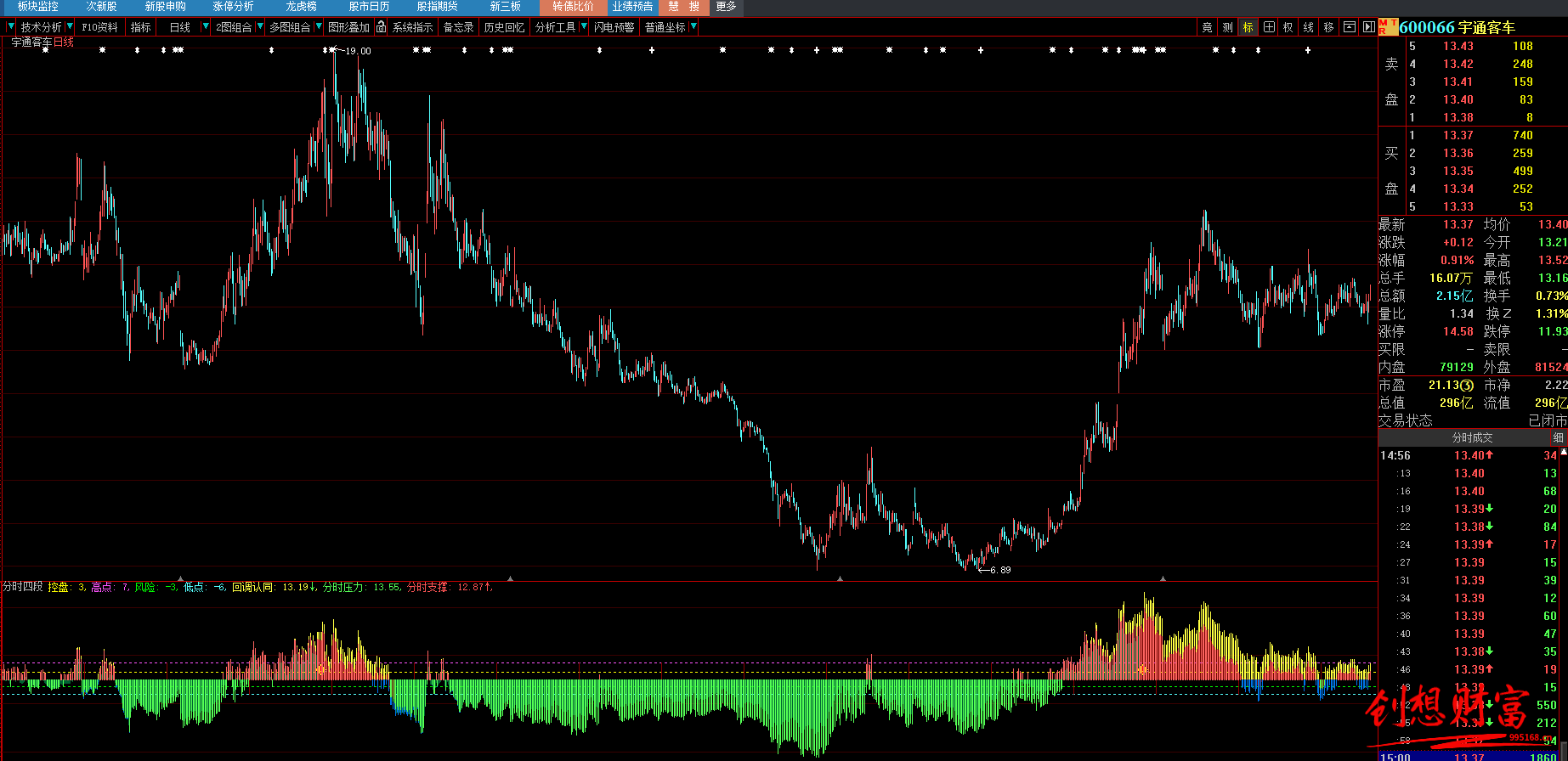Open the 涨停分析 tab

coord(233,7)
